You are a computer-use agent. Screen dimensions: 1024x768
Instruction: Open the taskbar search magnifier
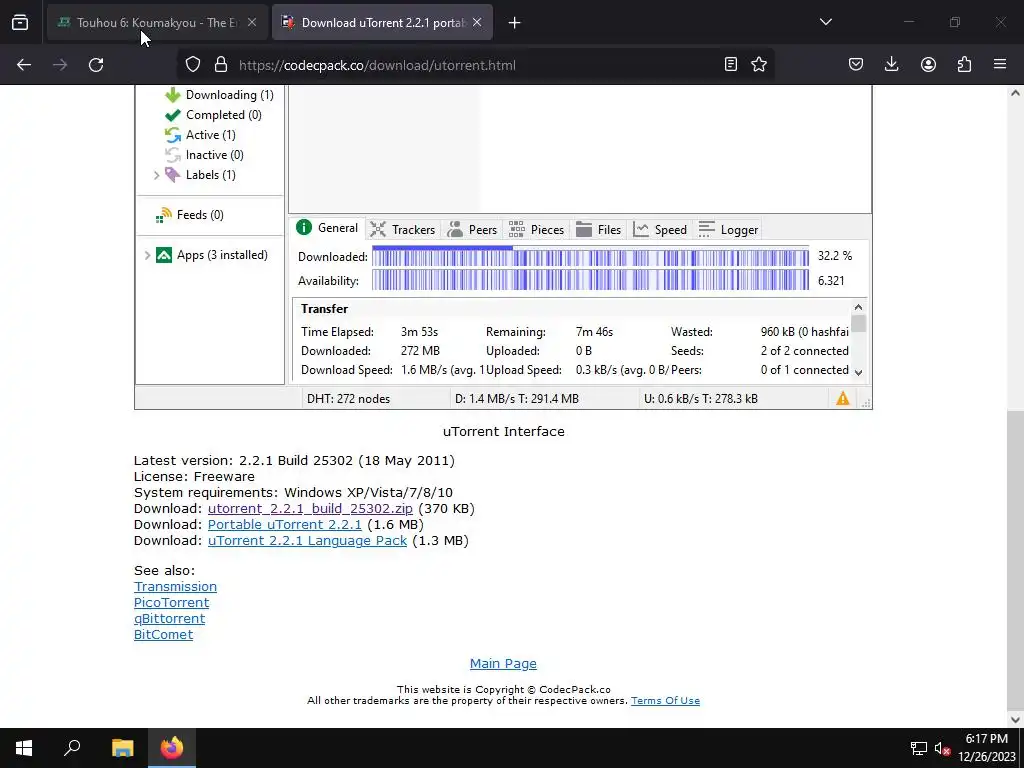pos(72,748)
